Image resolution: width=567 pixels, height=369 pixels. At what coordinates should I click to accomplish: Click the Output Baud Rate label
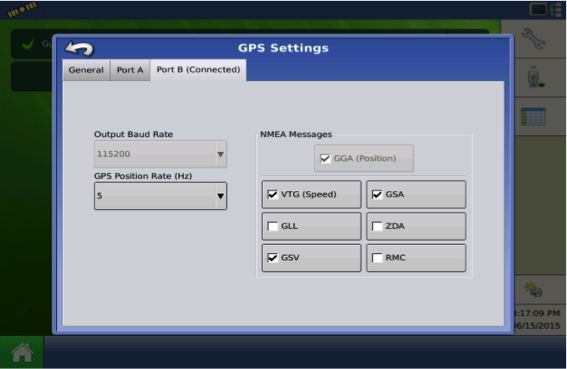pos(133,134)
